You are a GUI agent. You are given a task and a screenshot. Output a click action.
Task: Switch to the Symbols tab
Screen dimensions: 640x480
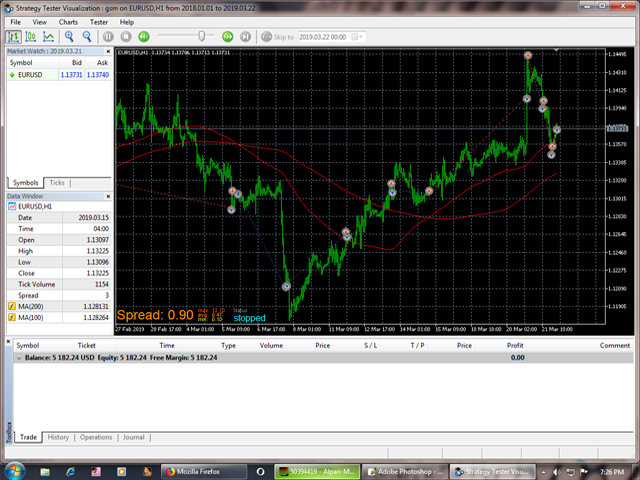25,183
